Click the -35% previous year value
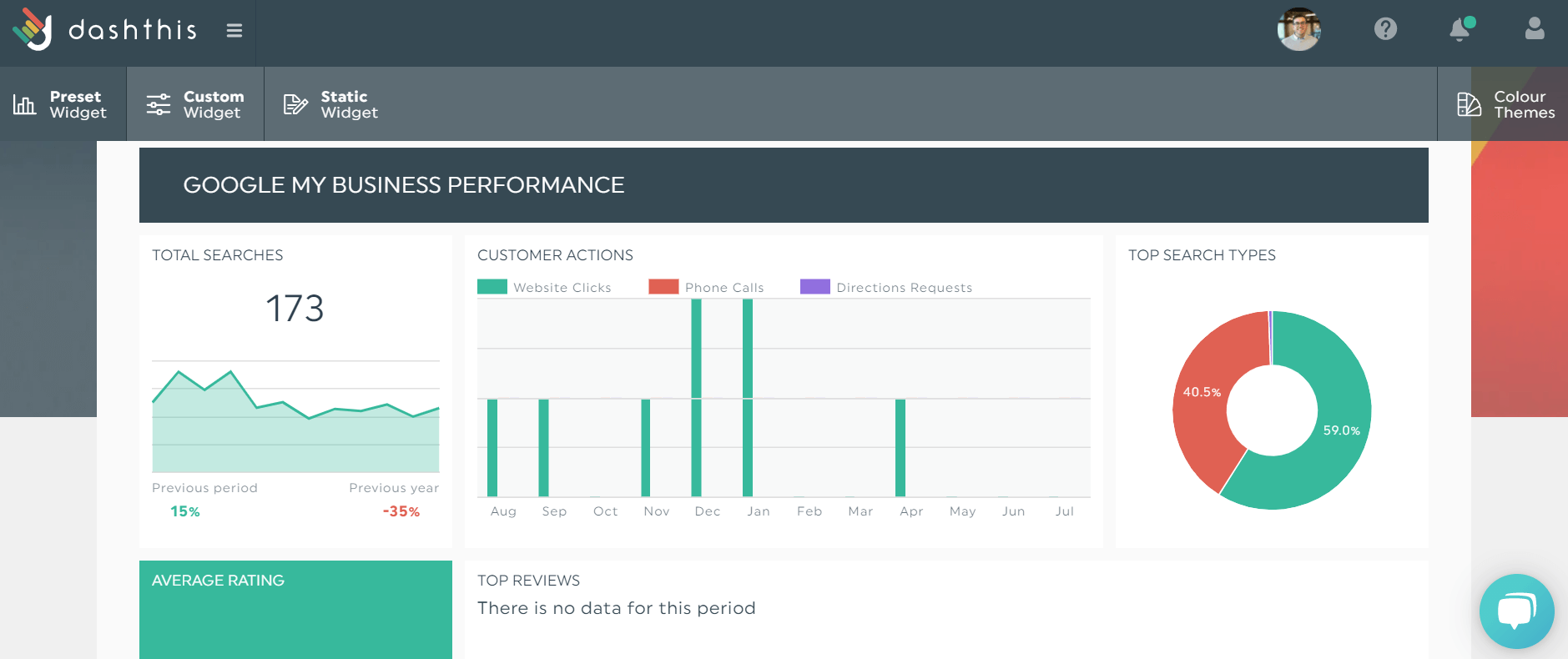 tap(401, 511)
